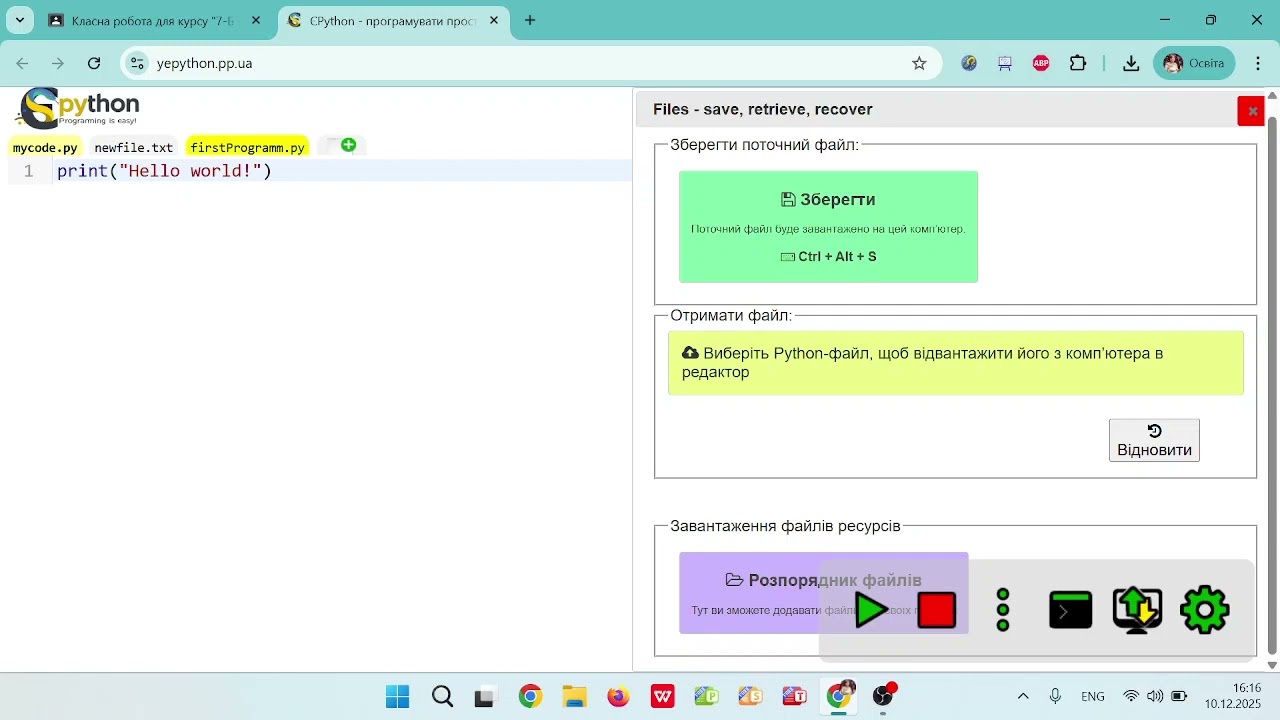Open Розпорядник файлів file manager
Viewport: 1280px width, 720px height.
pos(823,593)
